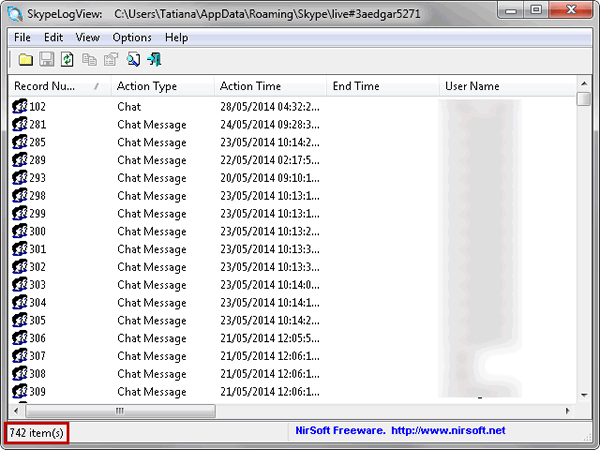Sort by the Action Type column header
This screenshot has width=600, height=450.
click(x=163, y=86)
